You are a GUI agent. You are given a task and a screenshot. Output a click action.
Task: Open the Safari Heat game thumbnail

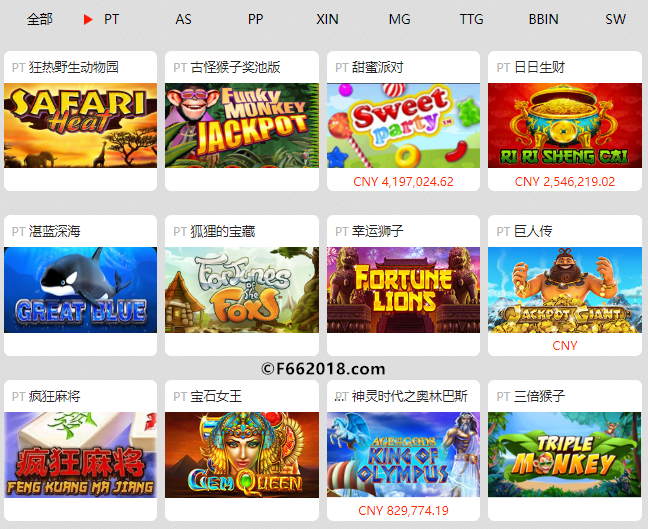coord(81,125)
